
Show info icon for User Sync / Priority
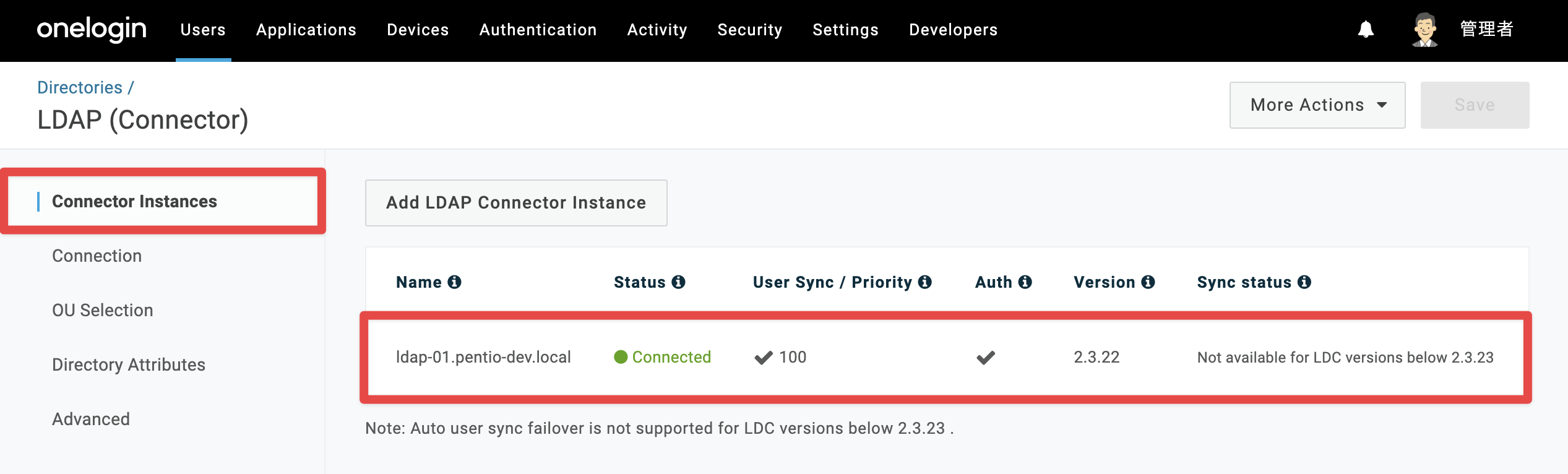(925, 282)
